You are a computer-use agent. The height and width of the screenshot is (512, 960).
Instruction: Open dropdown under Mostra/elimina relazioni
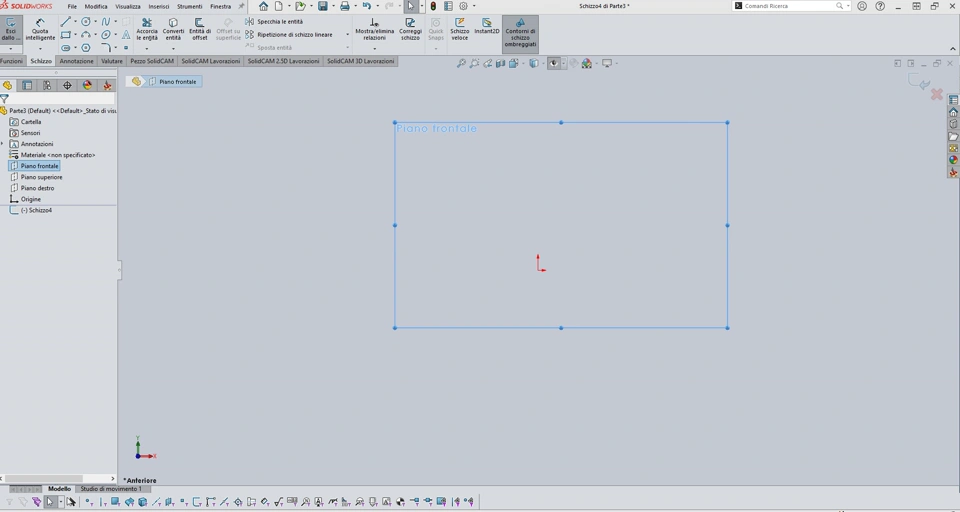tap(374, 48)
